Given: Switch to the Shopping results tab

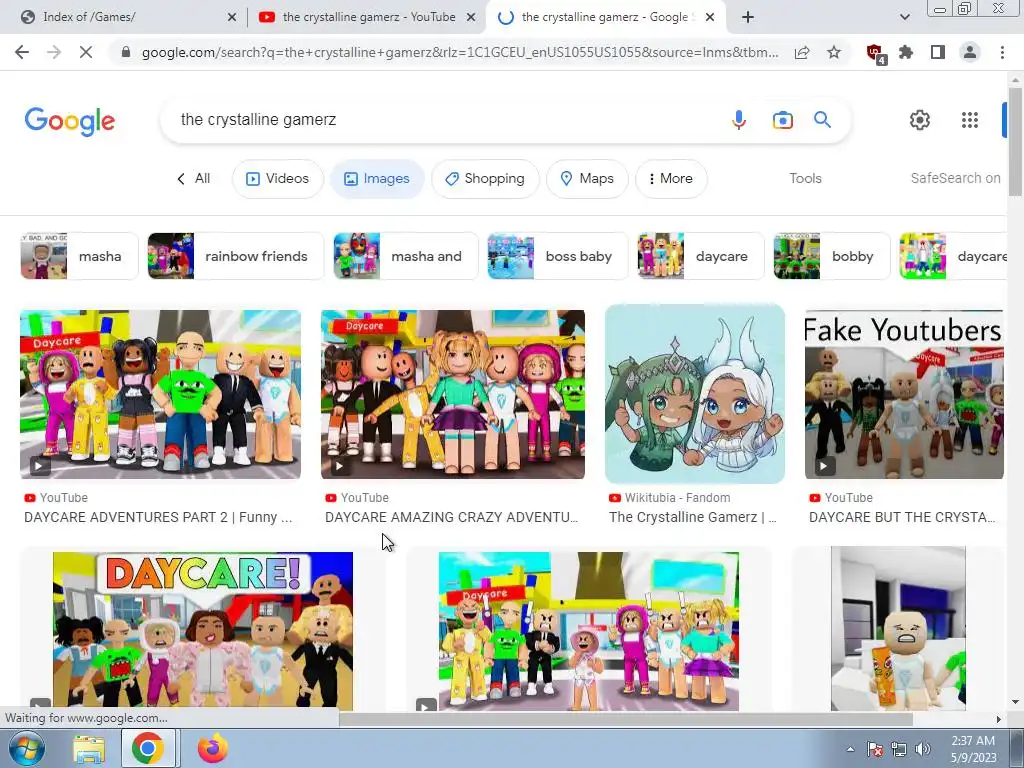Looking at the screenshot, I should 485,178.
